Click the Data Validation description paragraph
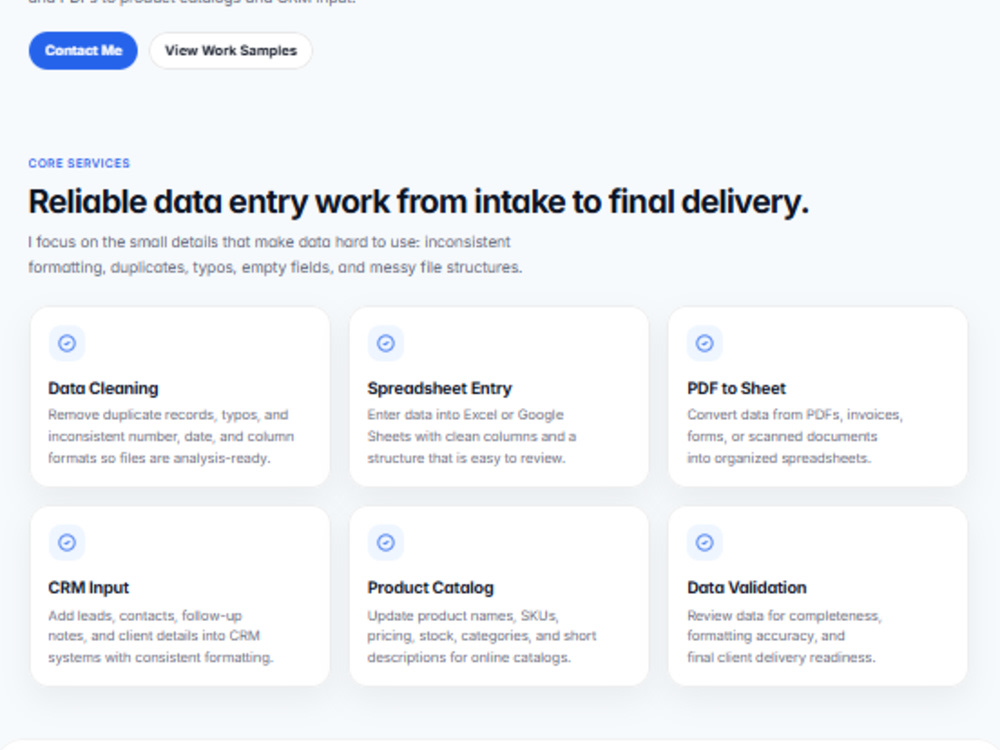Image resolution: width=1000 pixels, height=750 pixels. (784, 636)
